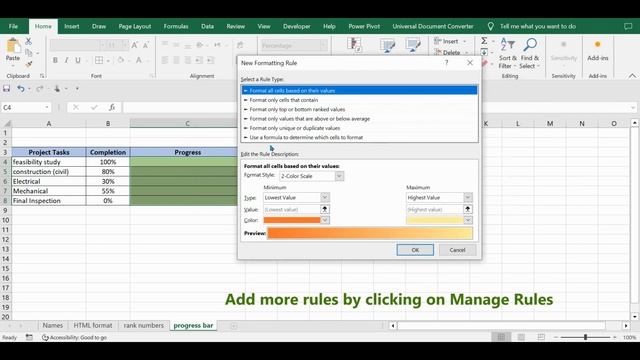Click Cancel in New Formatting Rule dialog

point(457,250)
